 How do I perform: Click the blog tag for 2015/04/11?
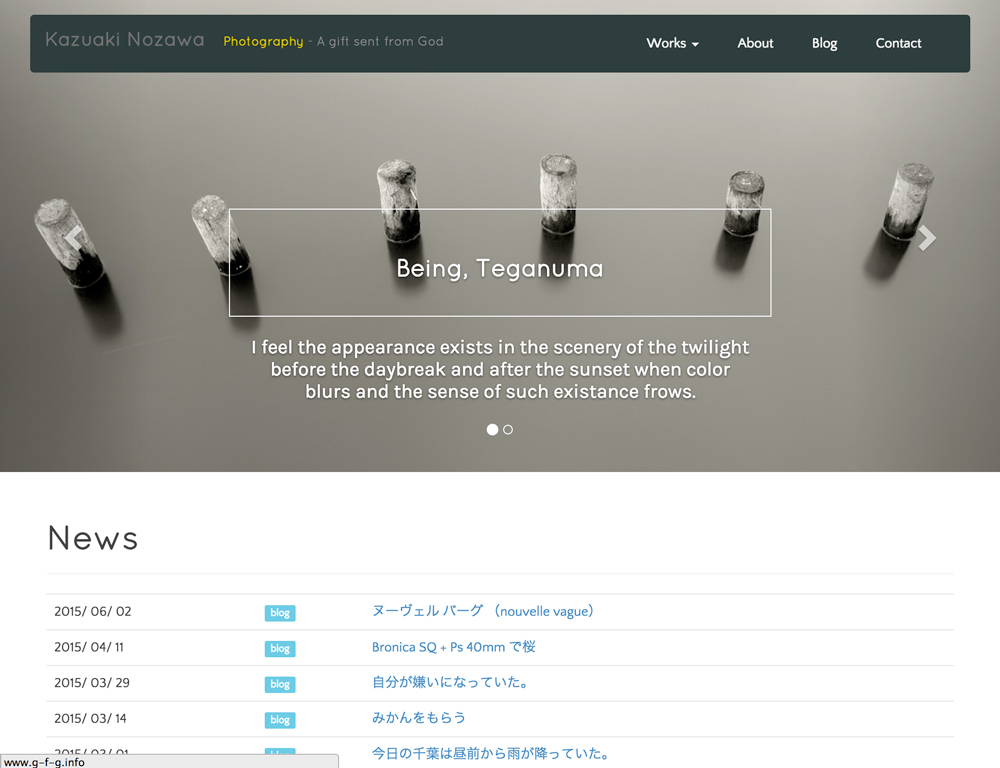280,649
